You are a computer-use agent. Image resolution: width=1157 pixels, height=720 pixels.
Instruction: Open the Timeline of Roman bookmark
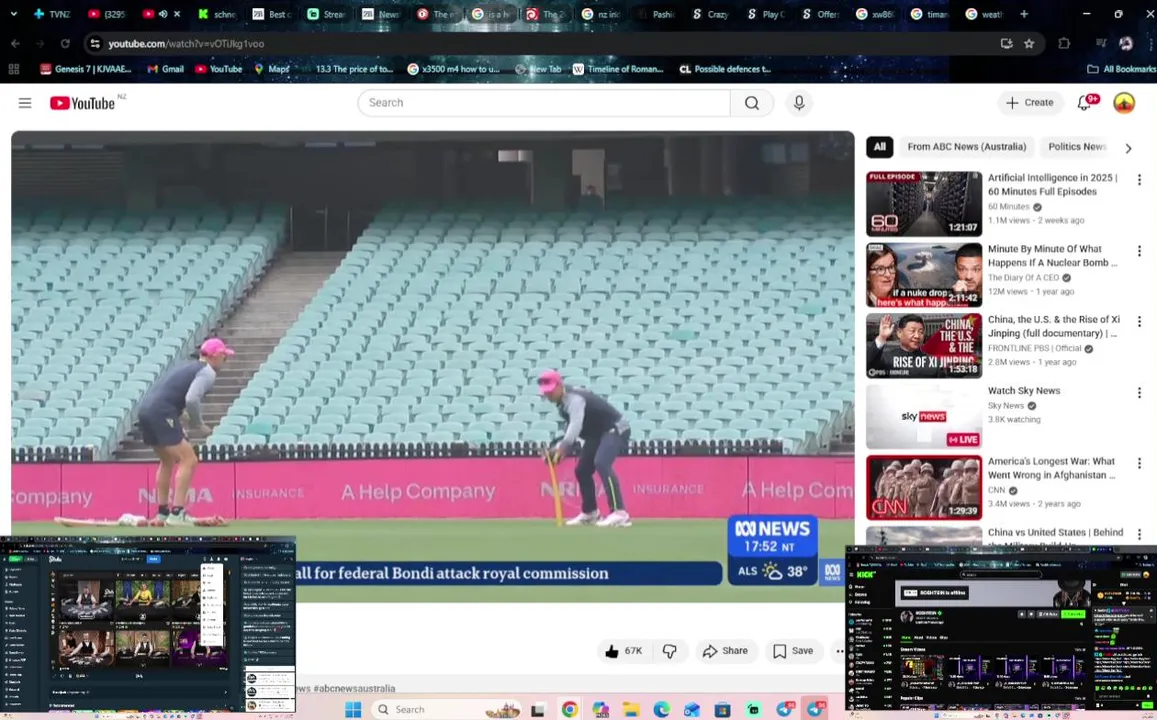coord(618,69)
